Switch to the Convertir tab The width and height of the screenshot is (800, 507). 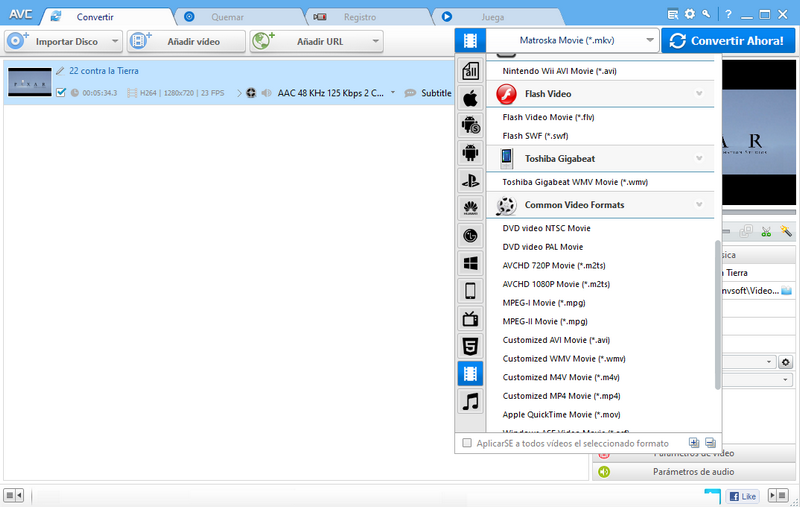tap(107, 17)
